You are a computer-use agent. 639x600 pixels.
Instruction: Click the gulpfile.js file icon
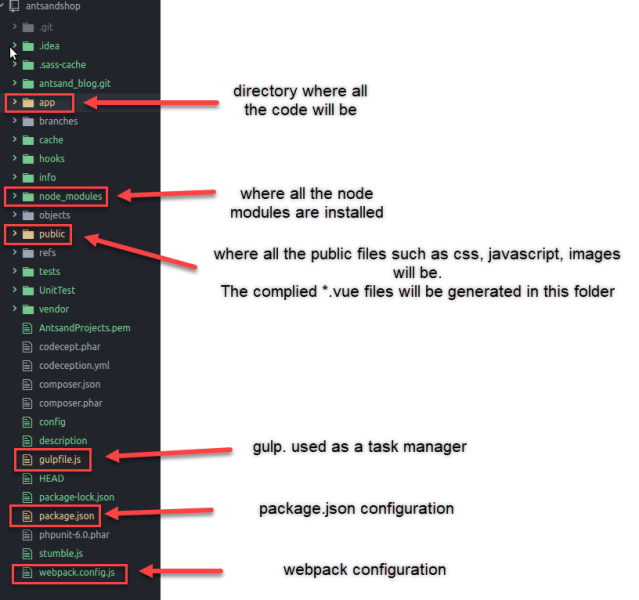tap(27, 460)
